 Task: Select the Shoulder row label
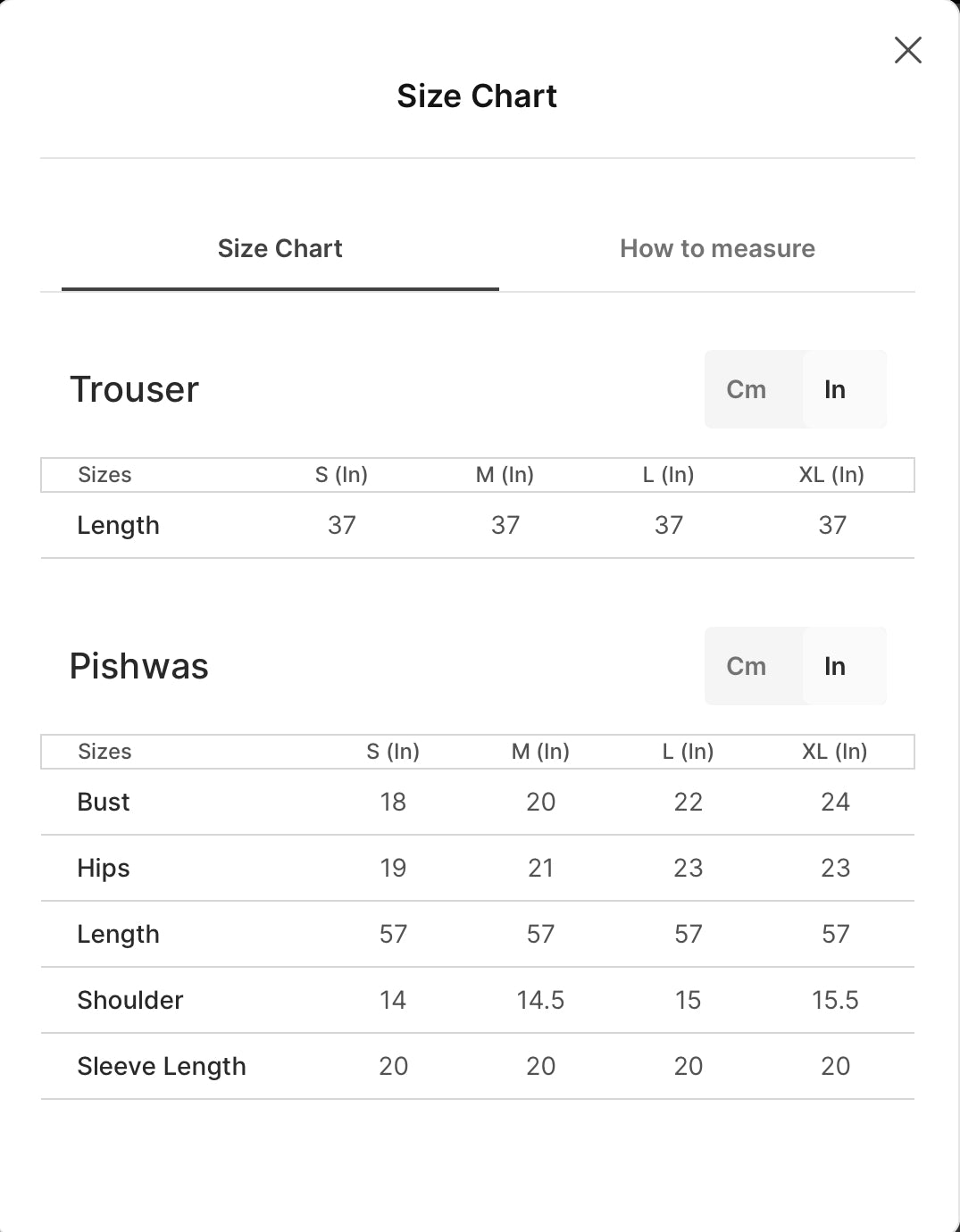pyautogui.click(x=130, y=1000)
